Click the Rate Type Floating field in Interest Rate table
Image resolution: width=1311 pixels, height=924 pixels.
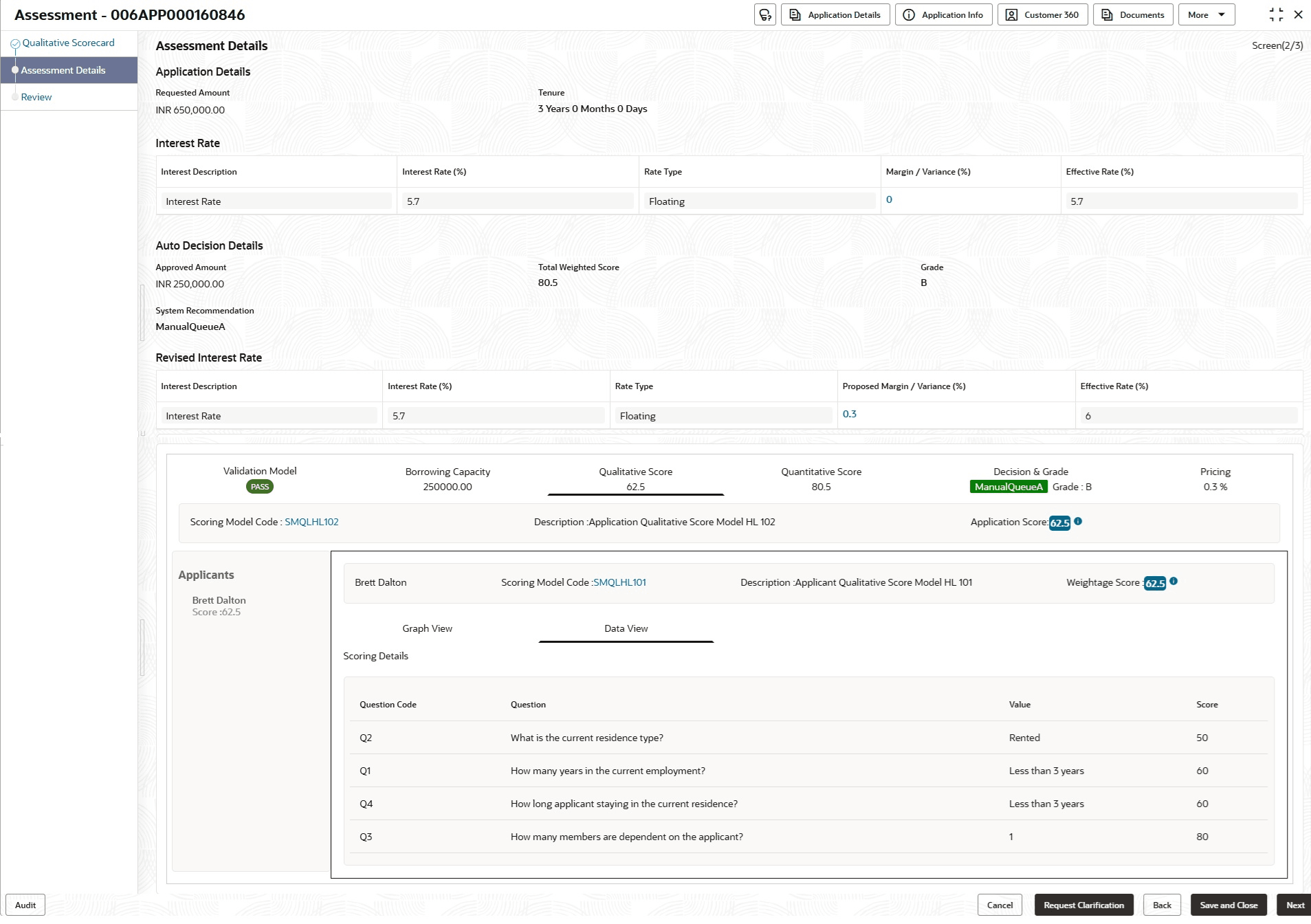(x=760, y=201)
